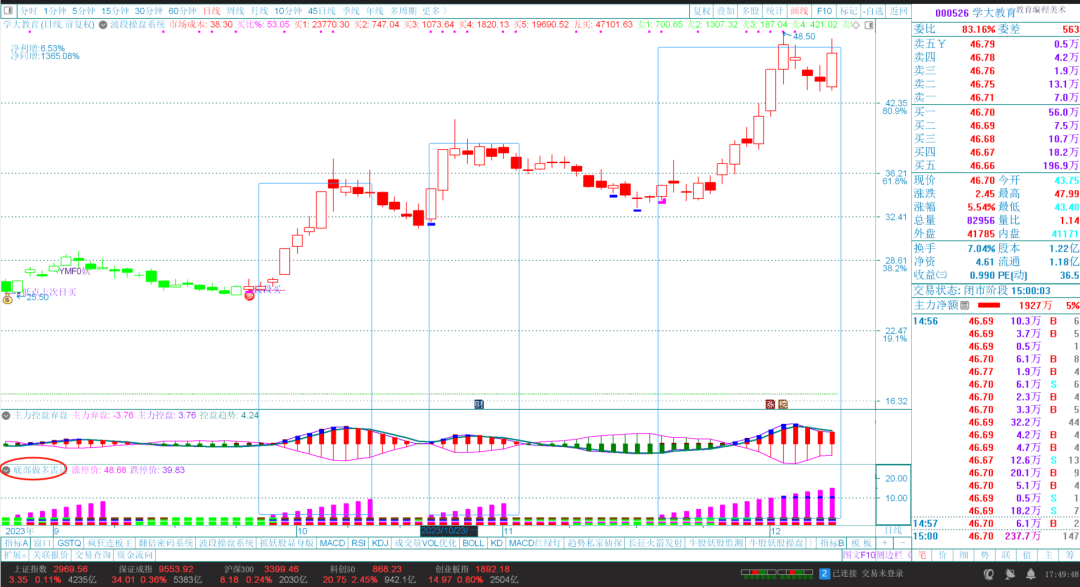The width and height of the screenshot is (1080, 587).
Task: Select the 笔 tab under the tick list
Action: click(922, 555)
